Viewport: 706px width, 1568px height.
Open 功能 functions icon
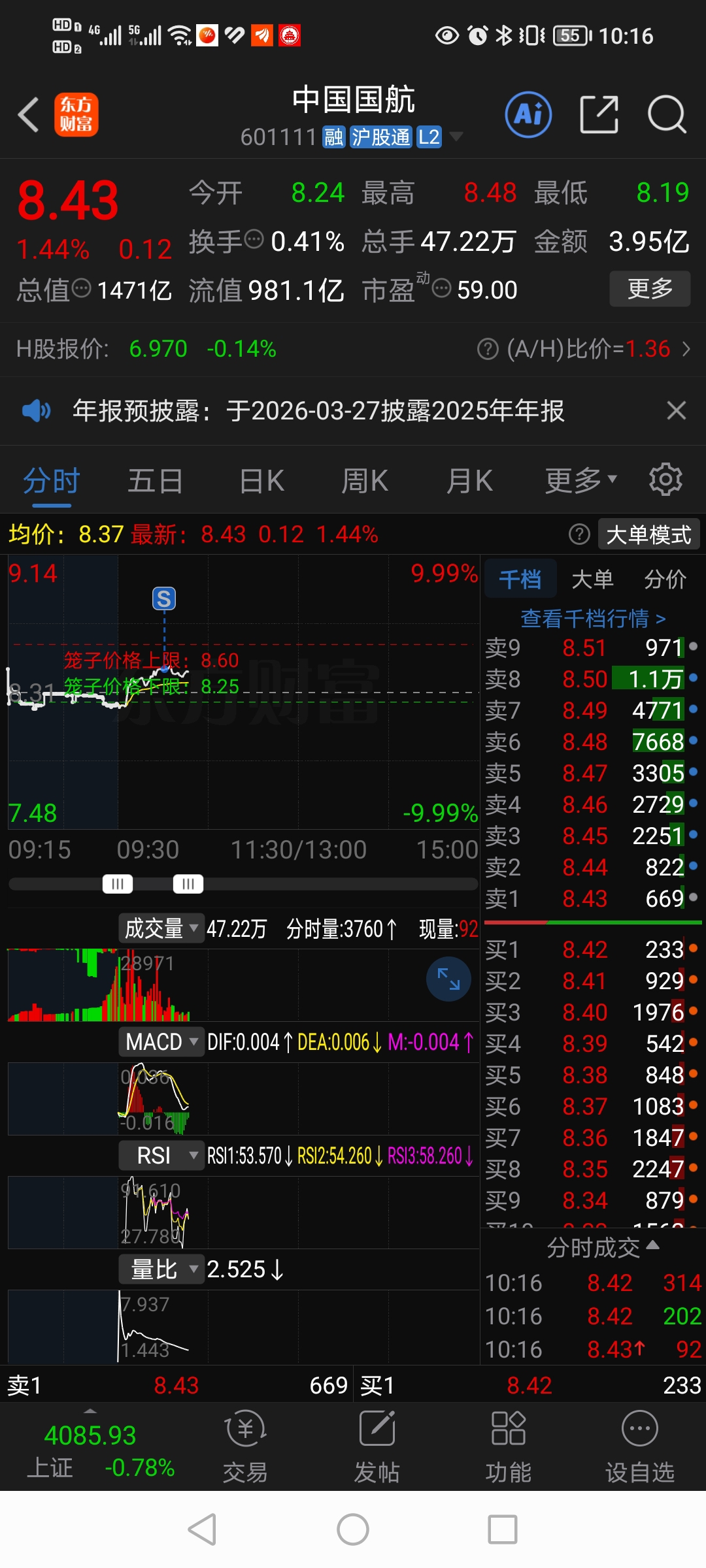click(508, 1446)
